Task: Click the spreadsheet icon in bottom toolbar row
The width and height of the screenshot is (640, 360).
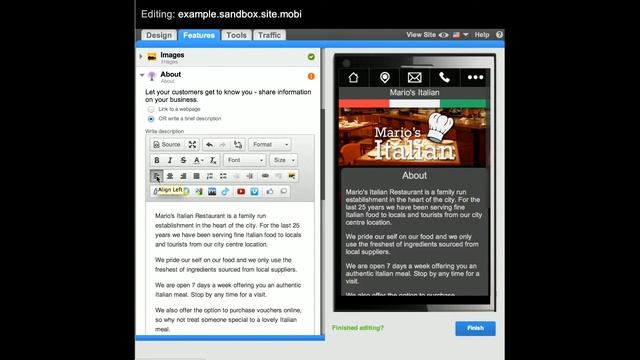Action: click(x=199, y=191)
